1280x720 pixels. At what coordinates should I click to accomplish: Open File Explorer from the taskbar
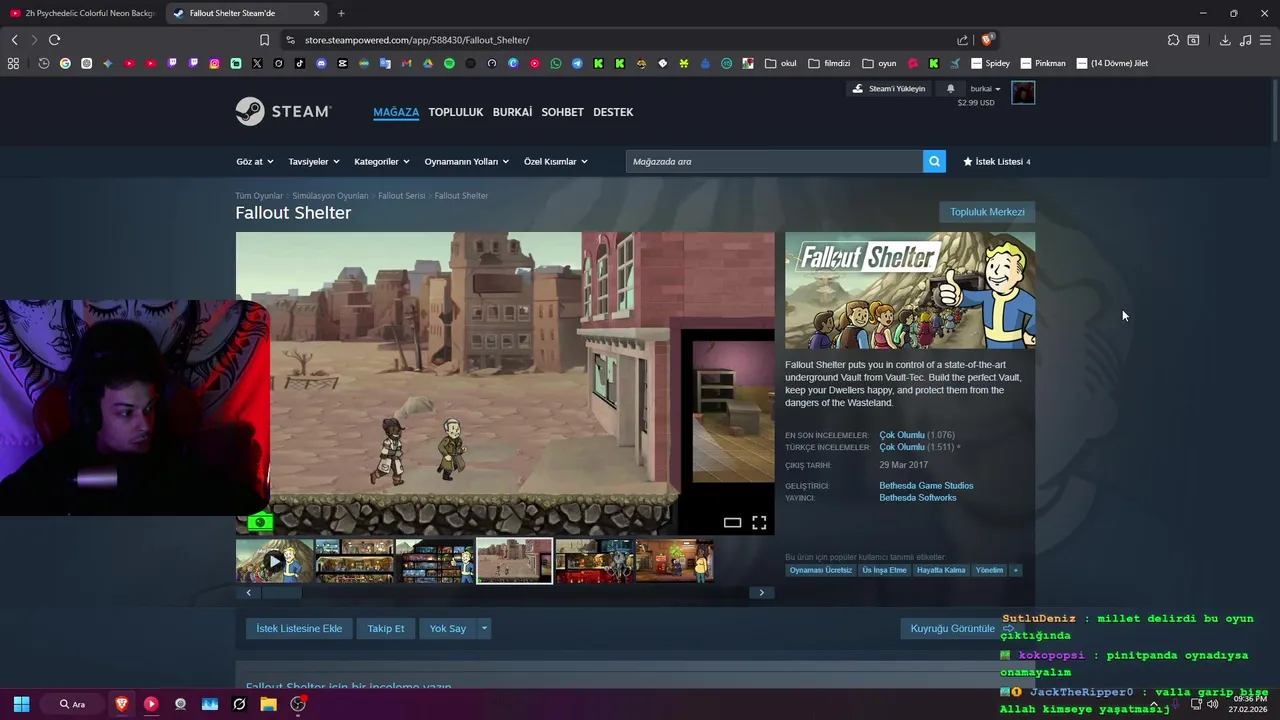point(268,704)
